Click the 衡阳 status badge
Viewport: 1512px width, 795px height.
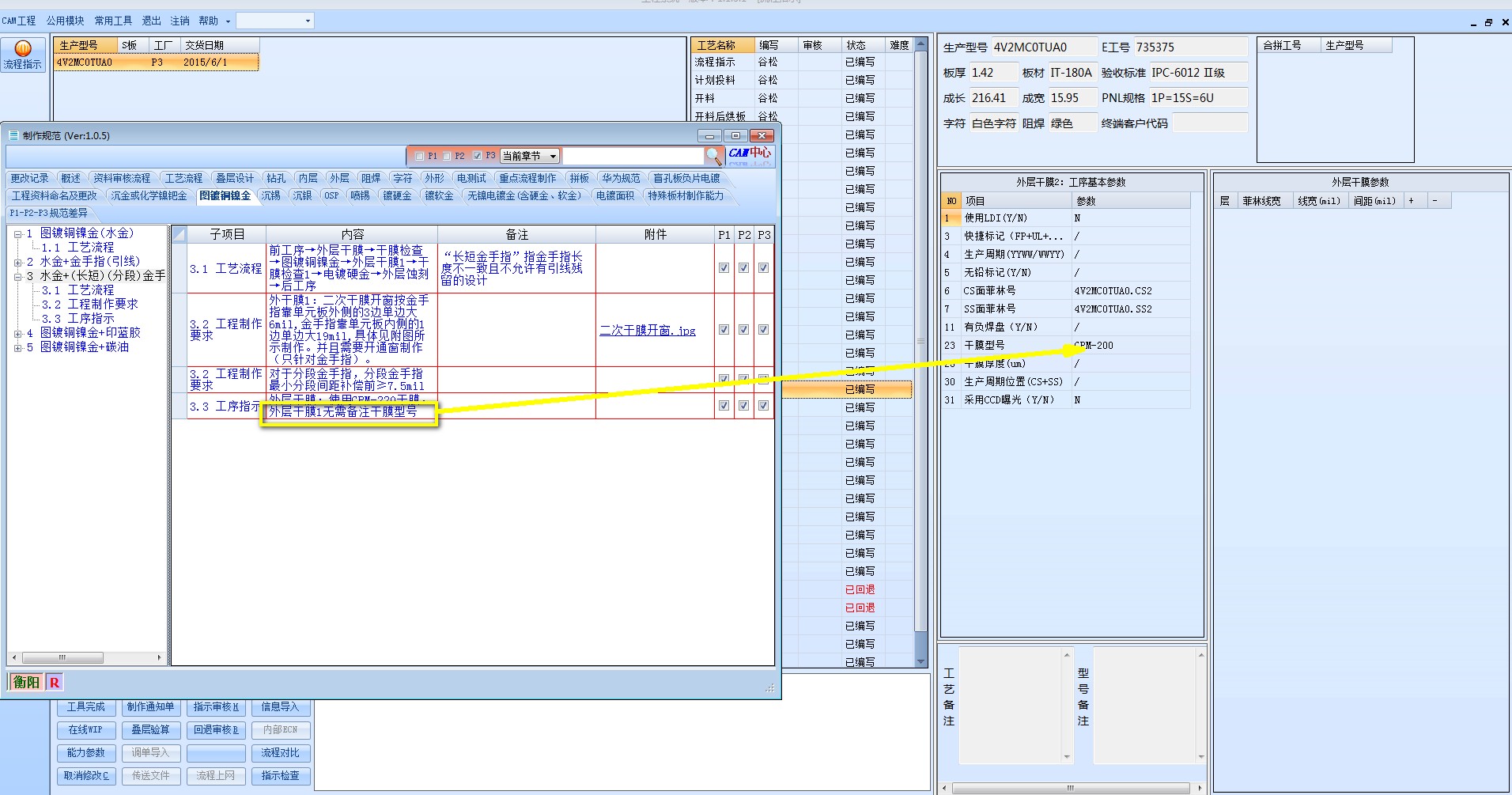click(x=26, y=682)
